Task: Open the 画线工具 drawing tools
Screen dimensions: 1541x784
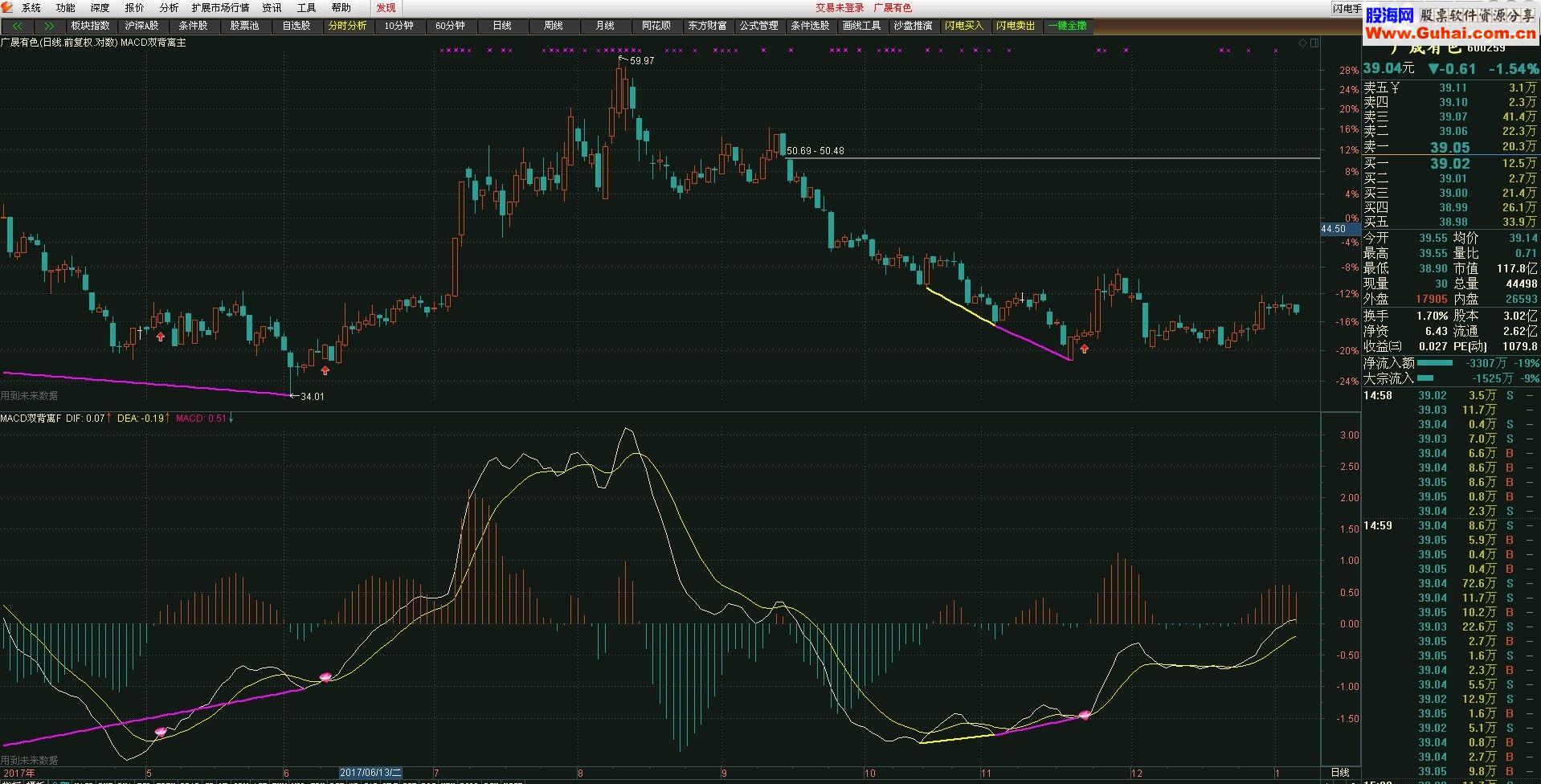Action: [861, 26]
